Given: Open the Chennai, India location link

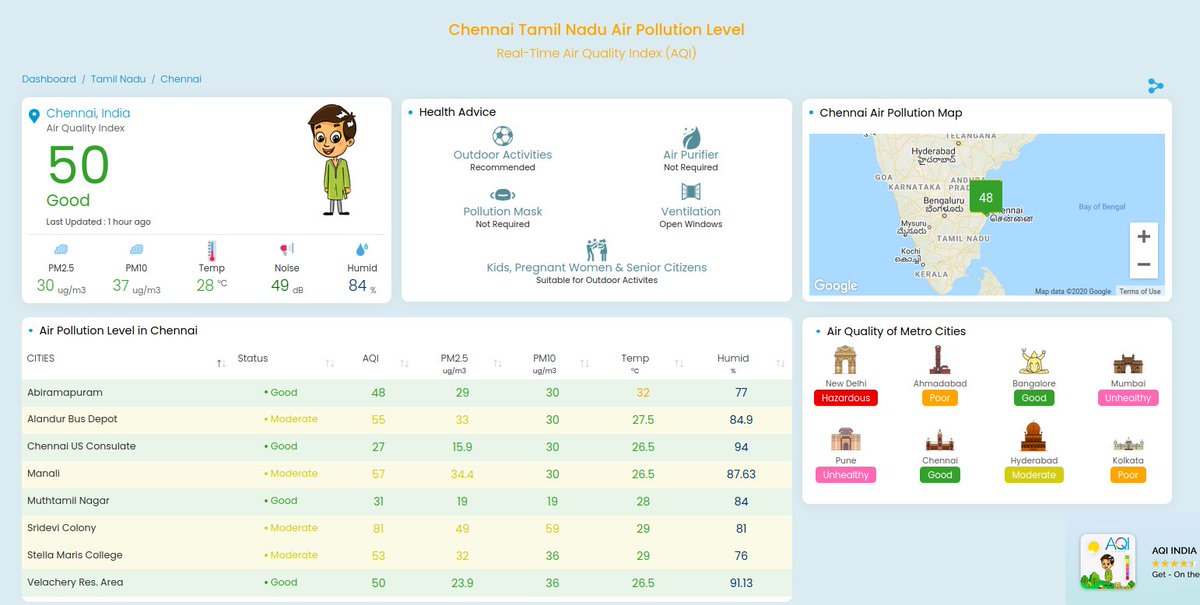Looking at the screenshot, I should (x=88, y=113).
